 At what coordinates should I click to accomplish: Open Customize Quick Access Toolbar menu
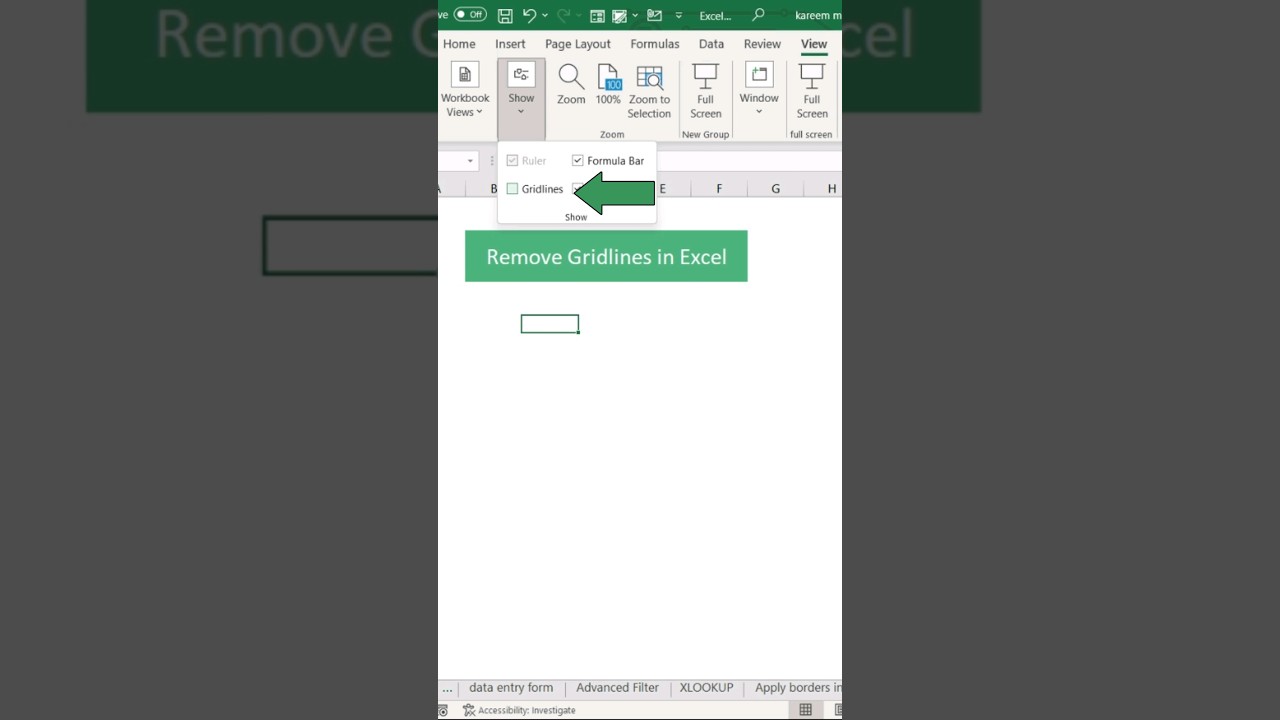tap(679, 15)
